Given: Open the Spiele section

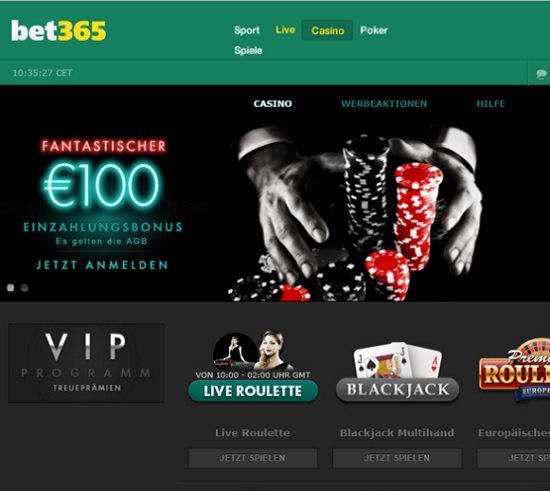Looking at the screenshot, I should (248, 51).
